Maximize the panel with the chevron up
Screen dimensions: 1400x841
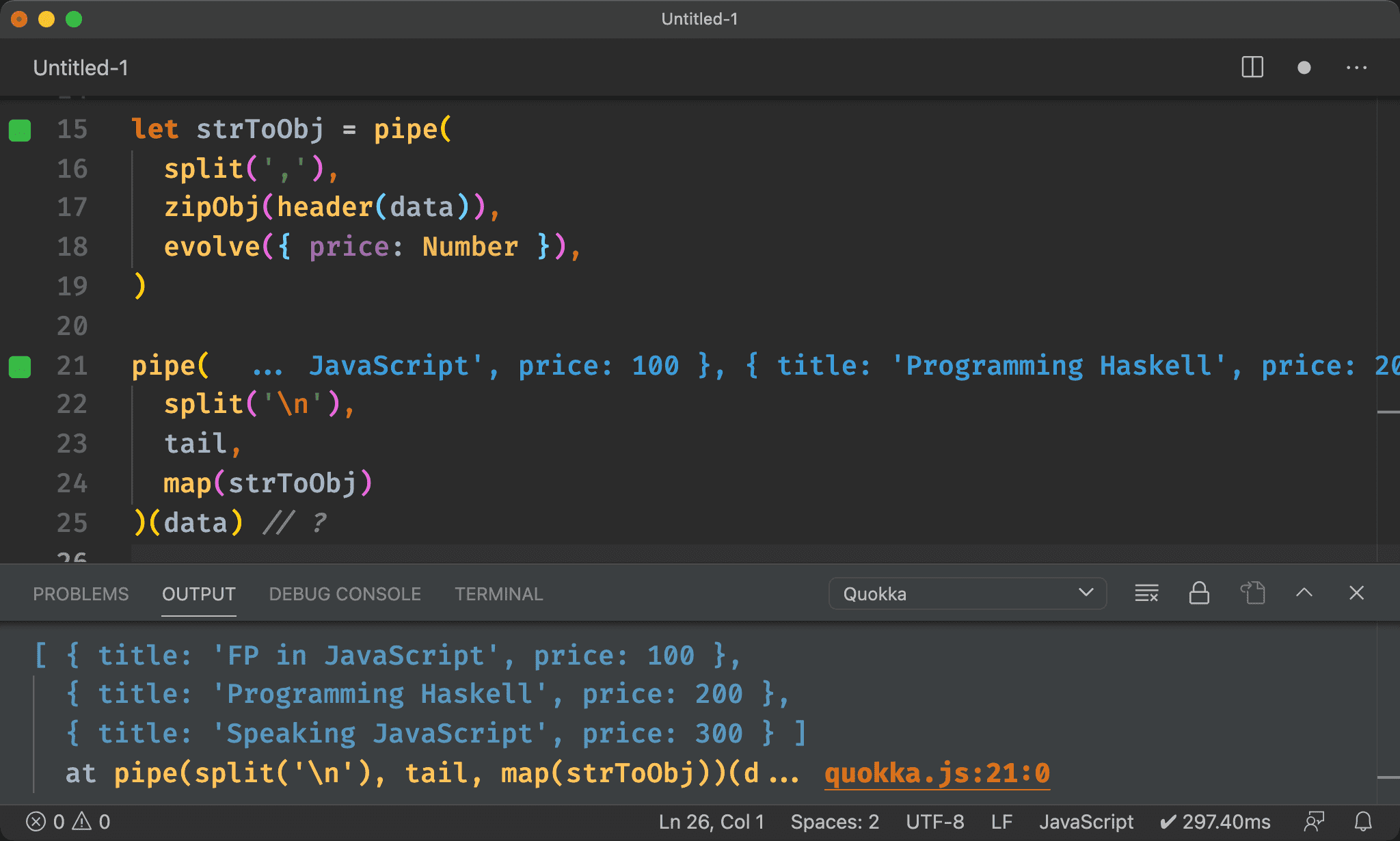(1304, 593)
